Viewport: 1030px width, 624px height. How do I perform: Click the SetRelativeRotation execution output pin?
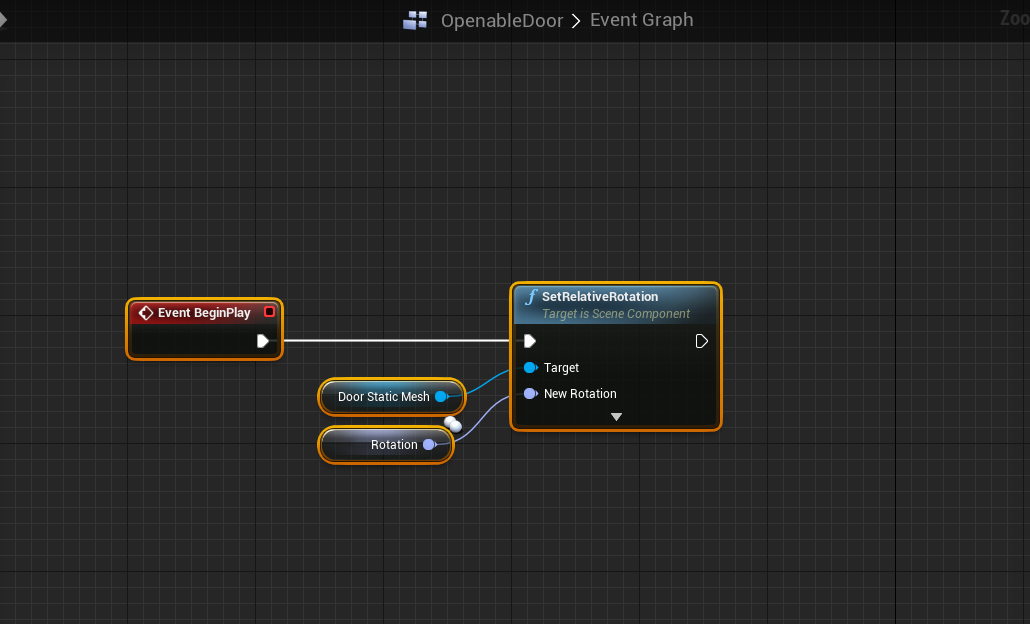[x=701, y=341]
